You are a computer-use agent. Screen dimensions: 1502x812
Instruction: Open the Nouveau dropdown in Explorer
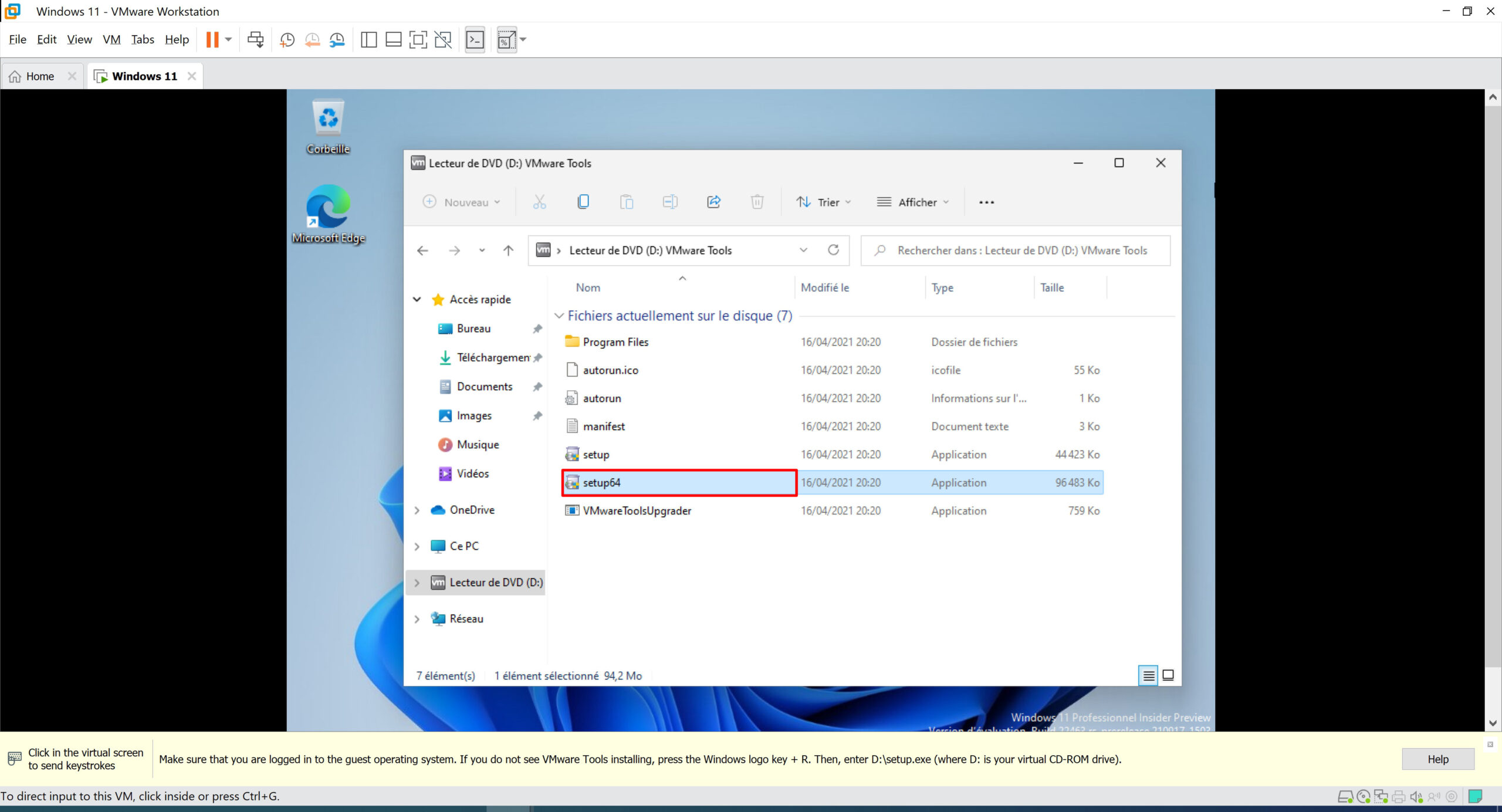pyautogui.click(x=461, y=202)
